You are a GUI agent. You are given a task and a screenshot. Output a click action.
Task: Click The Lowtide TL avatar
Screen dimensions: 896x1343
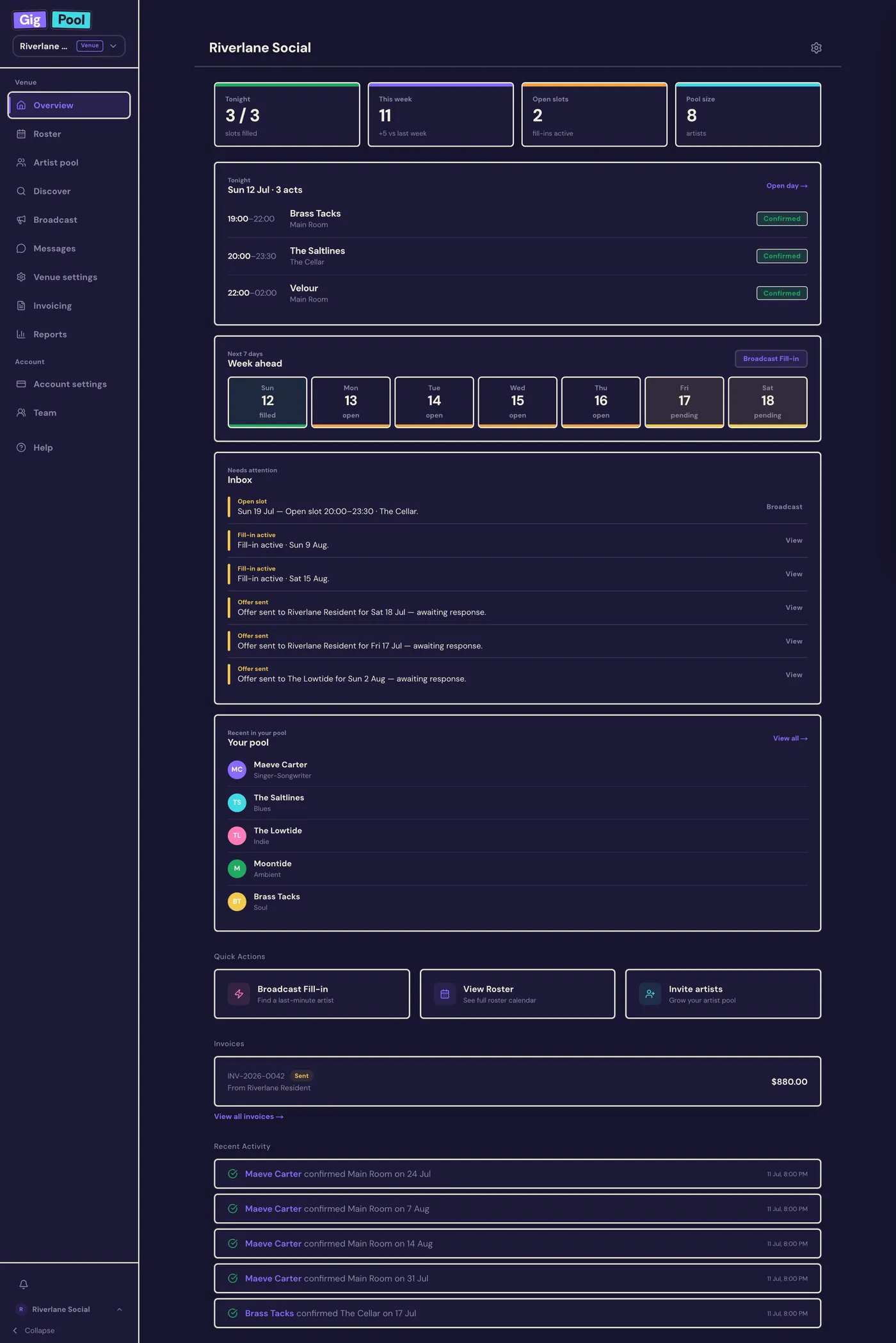(237, 835)
